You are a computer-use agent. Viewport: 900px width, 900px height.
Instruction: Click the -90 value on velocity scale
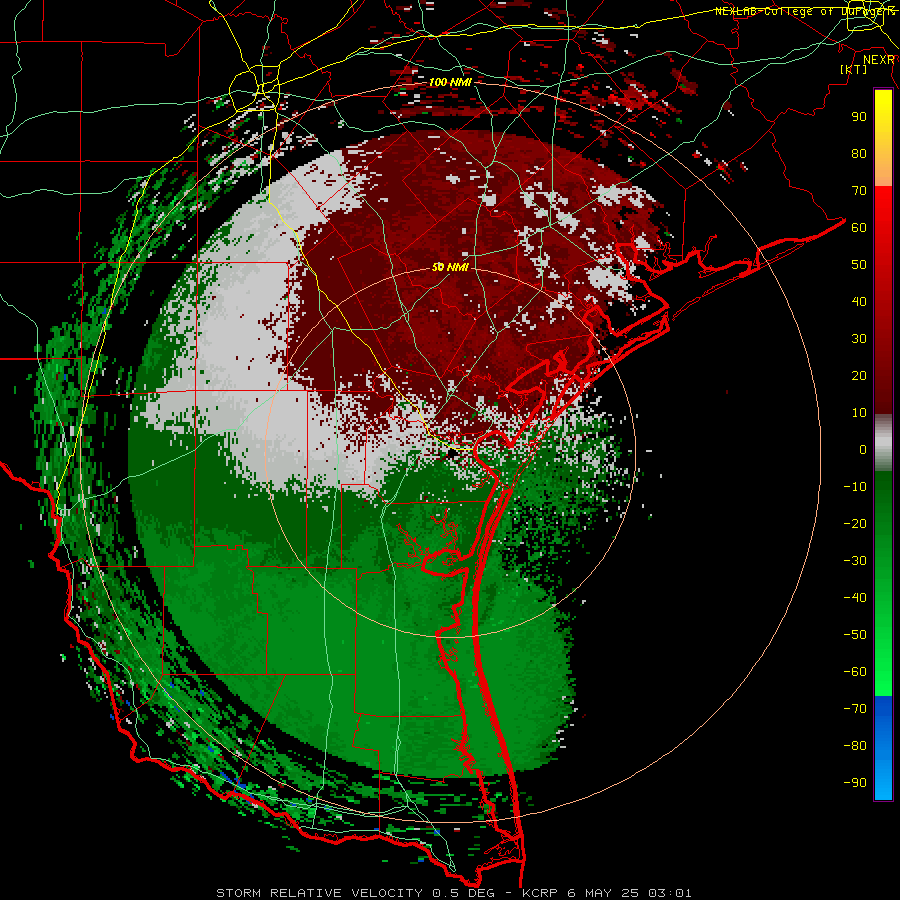click(x=855, y=783)
